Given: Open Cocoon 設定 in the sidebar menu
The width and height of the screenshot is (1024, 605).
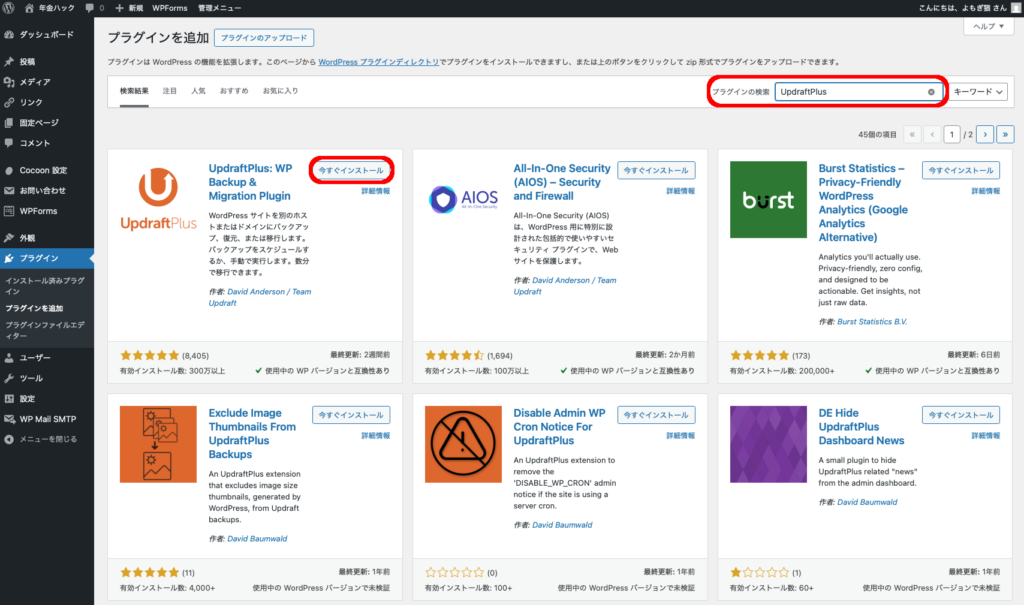Looking at the screenshot, I should click(43, 170).
